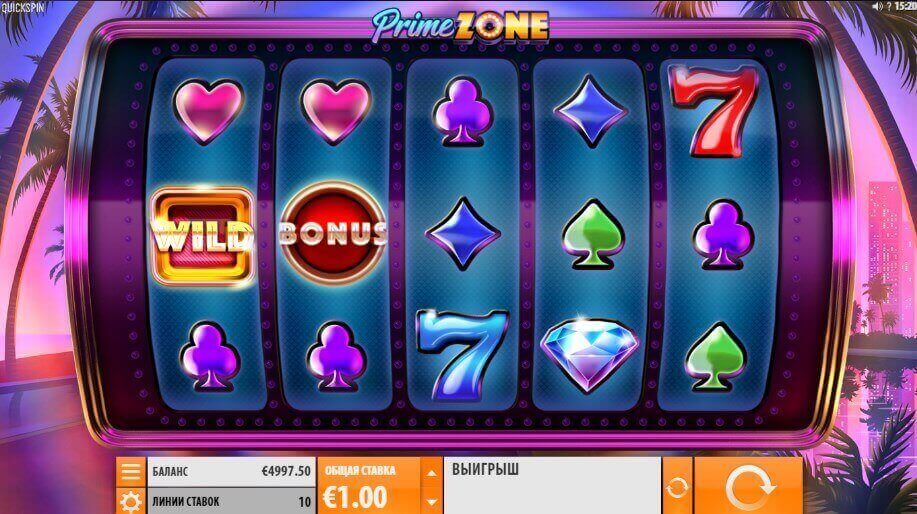This screenshot has width=917, height=514.
Task: Click the Выигрыш win panel
Action: 552,486
